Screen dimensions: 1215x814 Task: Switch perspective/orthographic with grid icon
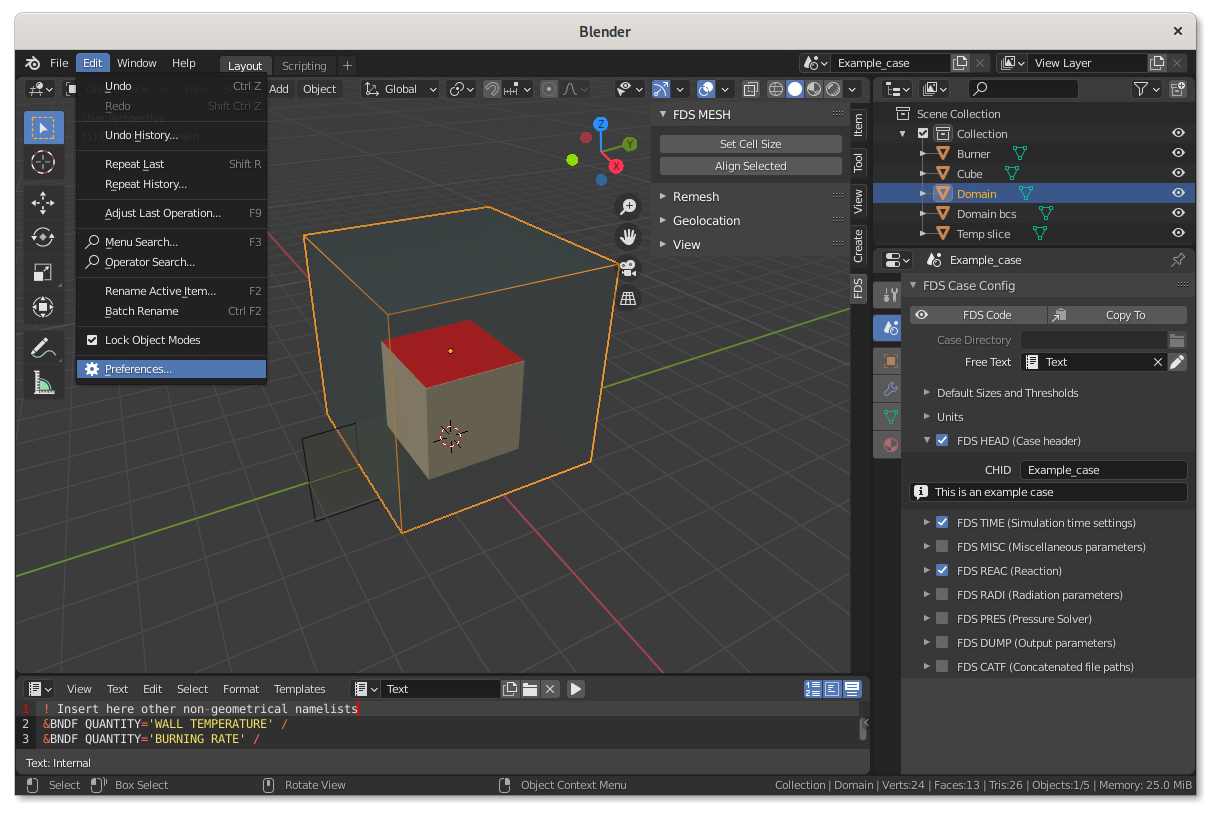[628, 298]
